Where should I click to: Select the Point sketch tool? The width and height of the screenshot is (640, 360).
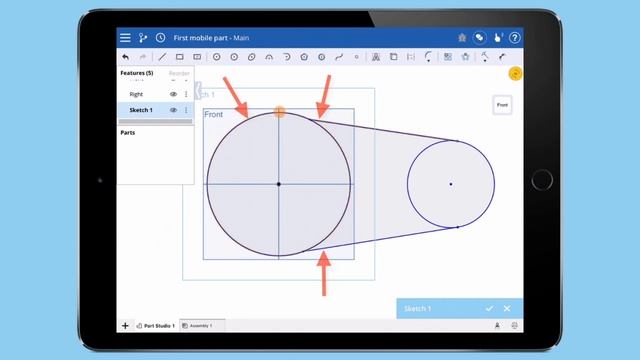click(x=356, y=57)
